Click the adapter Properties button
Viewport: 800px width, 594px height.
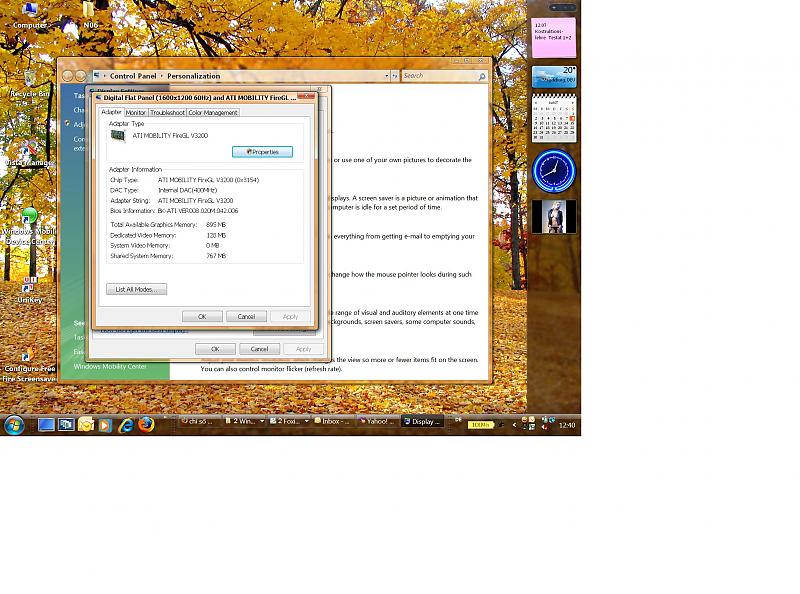click(x=262, y=152)
